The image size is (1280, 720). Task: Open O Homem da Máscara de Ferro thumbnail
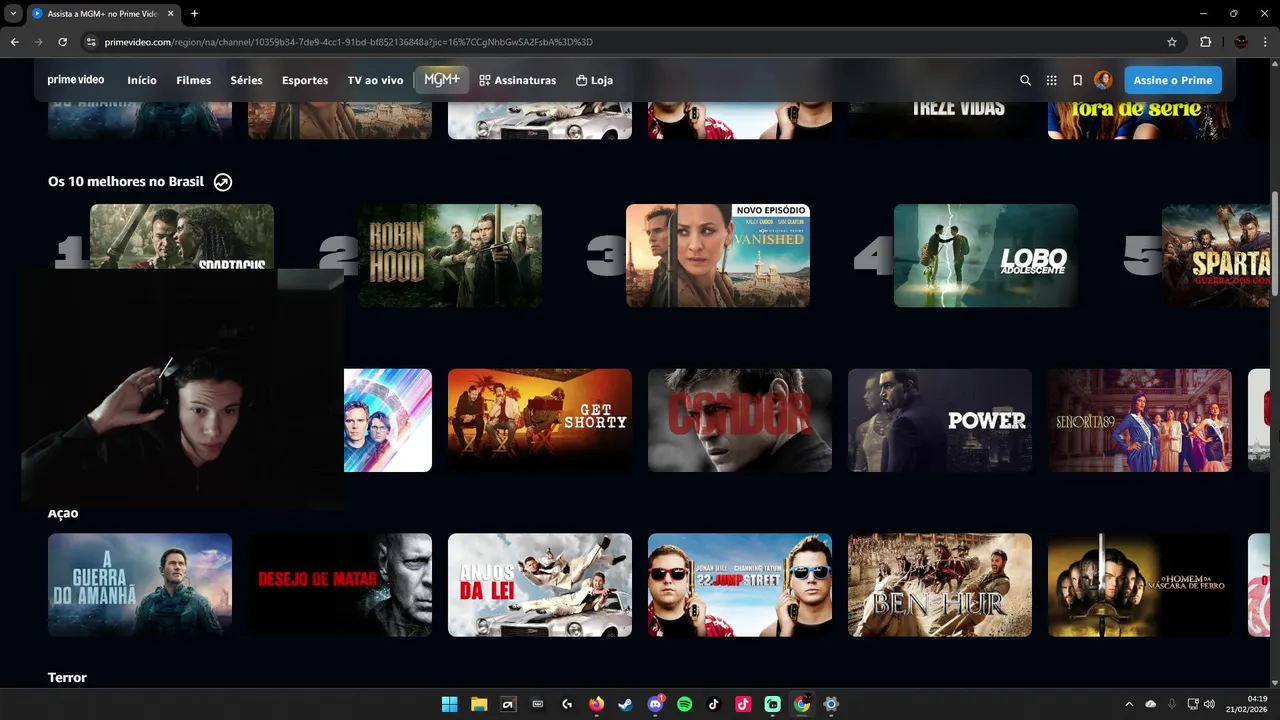click(x=1140, y=585)
